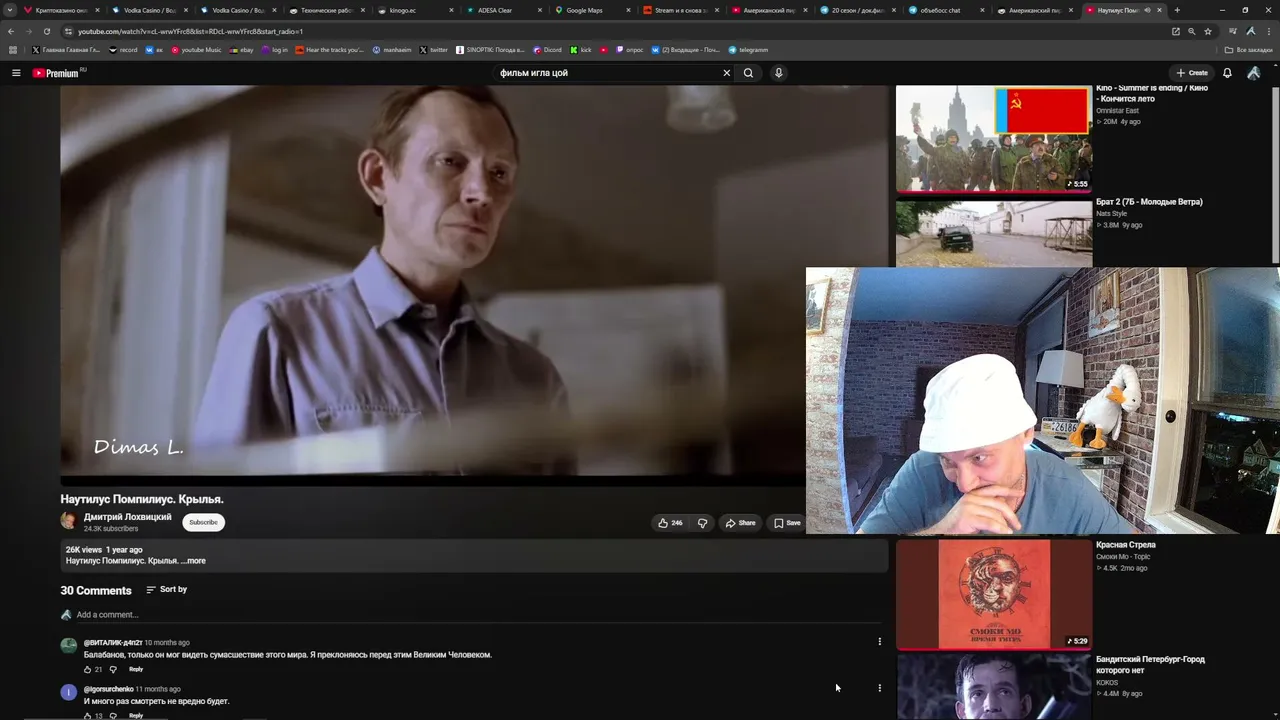Open options menu for @igorsurchenko comment
The image size is (1280, 720).
click(880, 688)
